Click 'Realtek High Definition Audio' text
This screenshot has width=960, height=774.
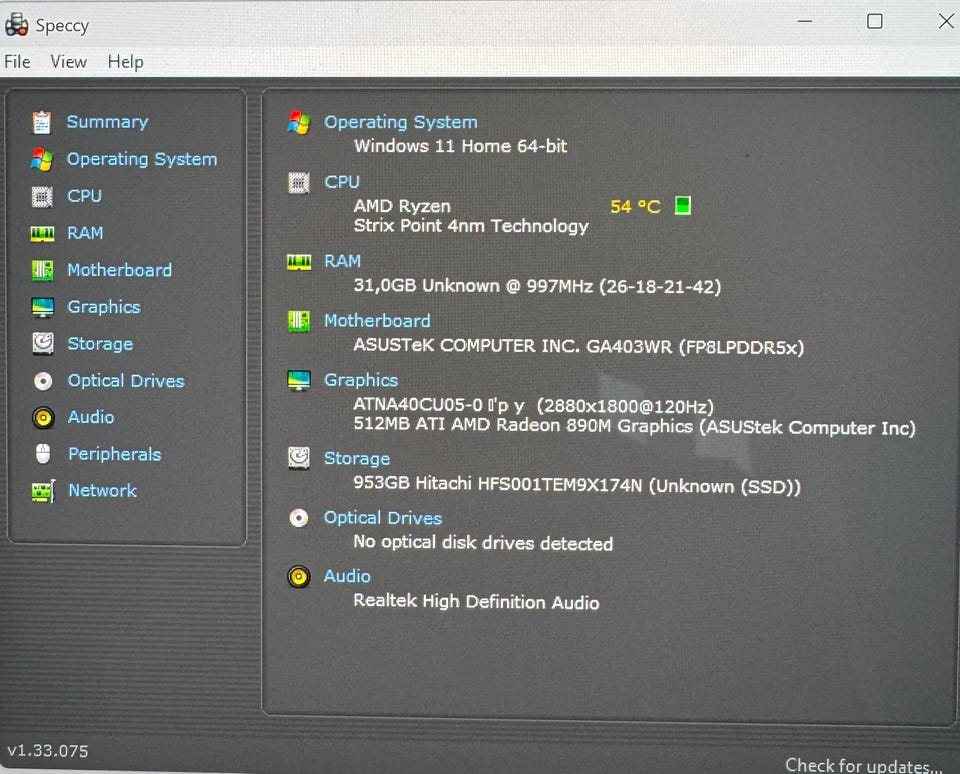[476, 601]
